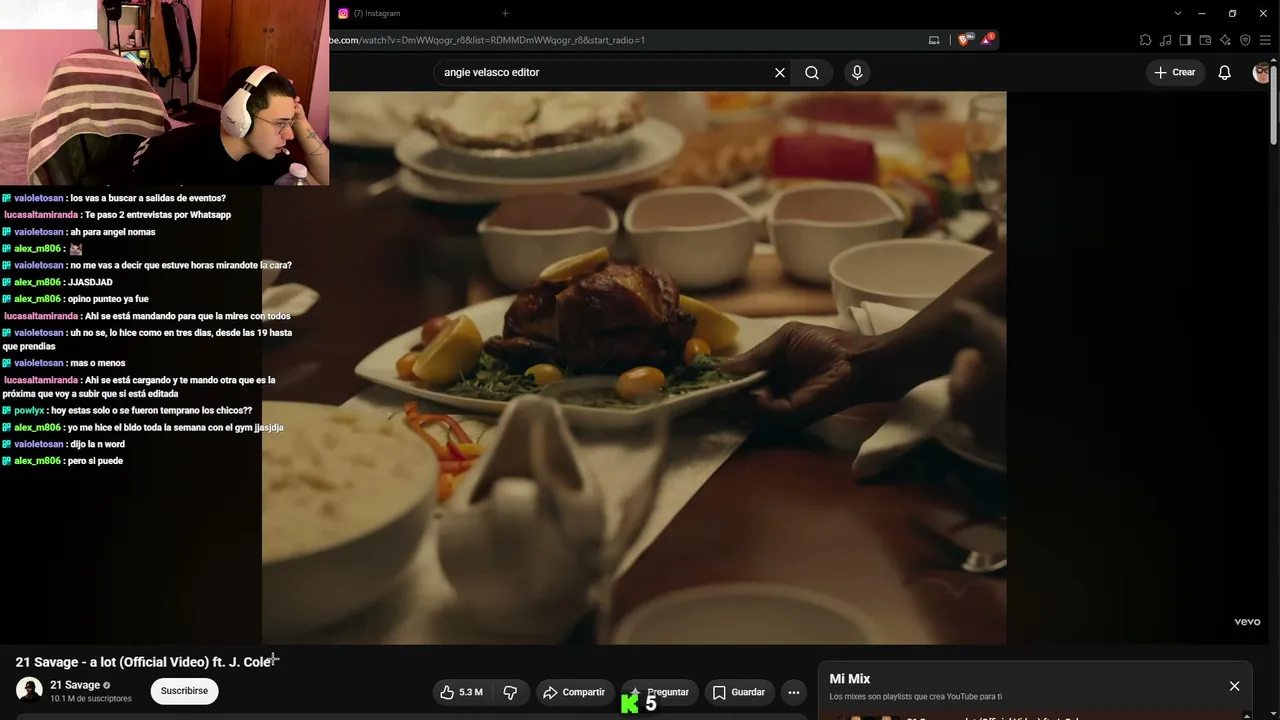Open the Brave Rewards triangle icon
Image resolution: width=1280 pixels, height=720 pixels.
click(986, 40)
